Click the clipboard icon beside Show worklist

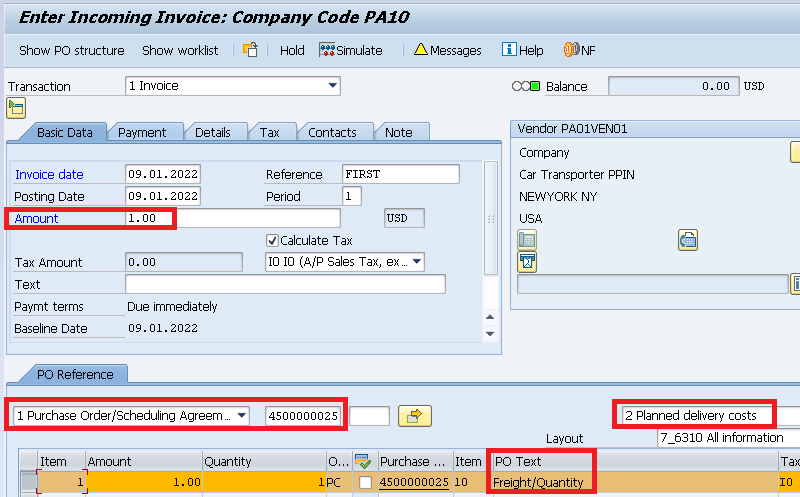pyautogui.click(x=251, y=50)
